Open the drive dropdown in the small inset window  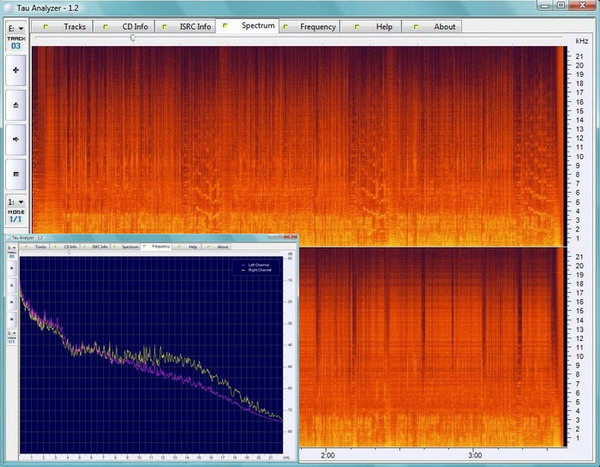coord(13,246)
